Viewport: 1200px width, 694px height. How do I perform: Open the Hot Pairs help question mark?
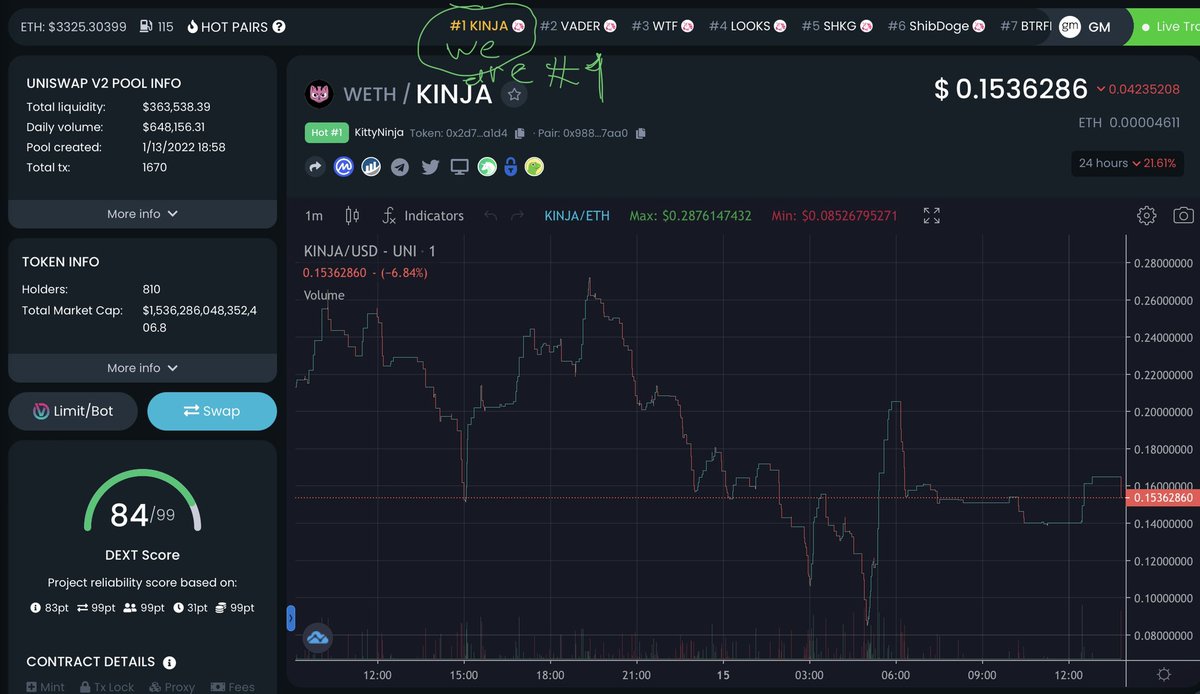[279, 26]
